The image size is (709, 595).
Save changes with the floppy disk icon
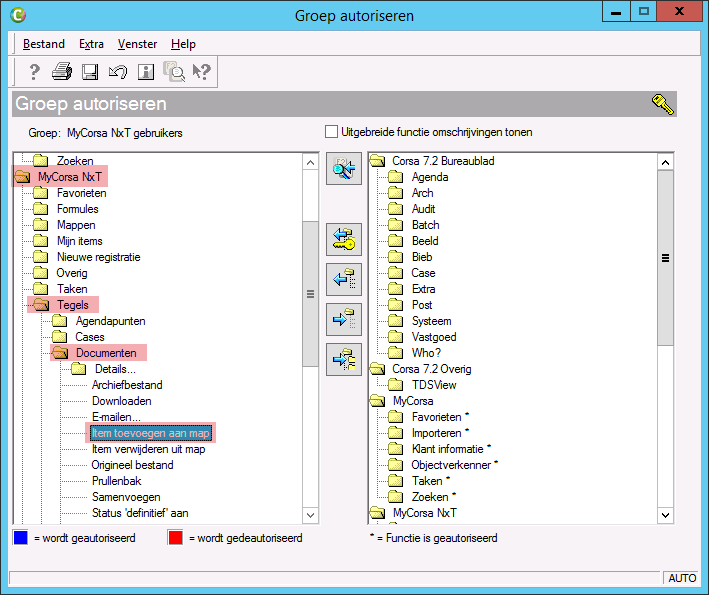click(90, 72)
